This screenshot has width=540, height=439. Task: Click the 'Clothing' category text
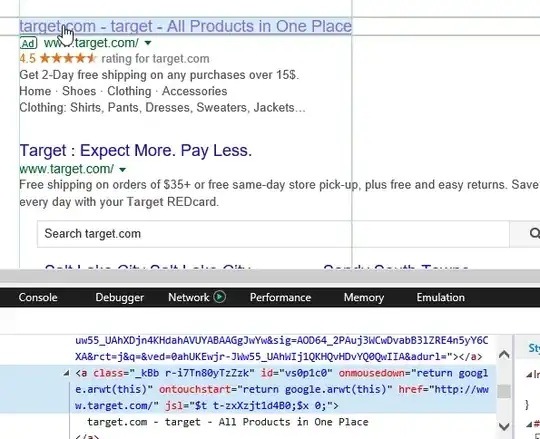coord(129,91)
